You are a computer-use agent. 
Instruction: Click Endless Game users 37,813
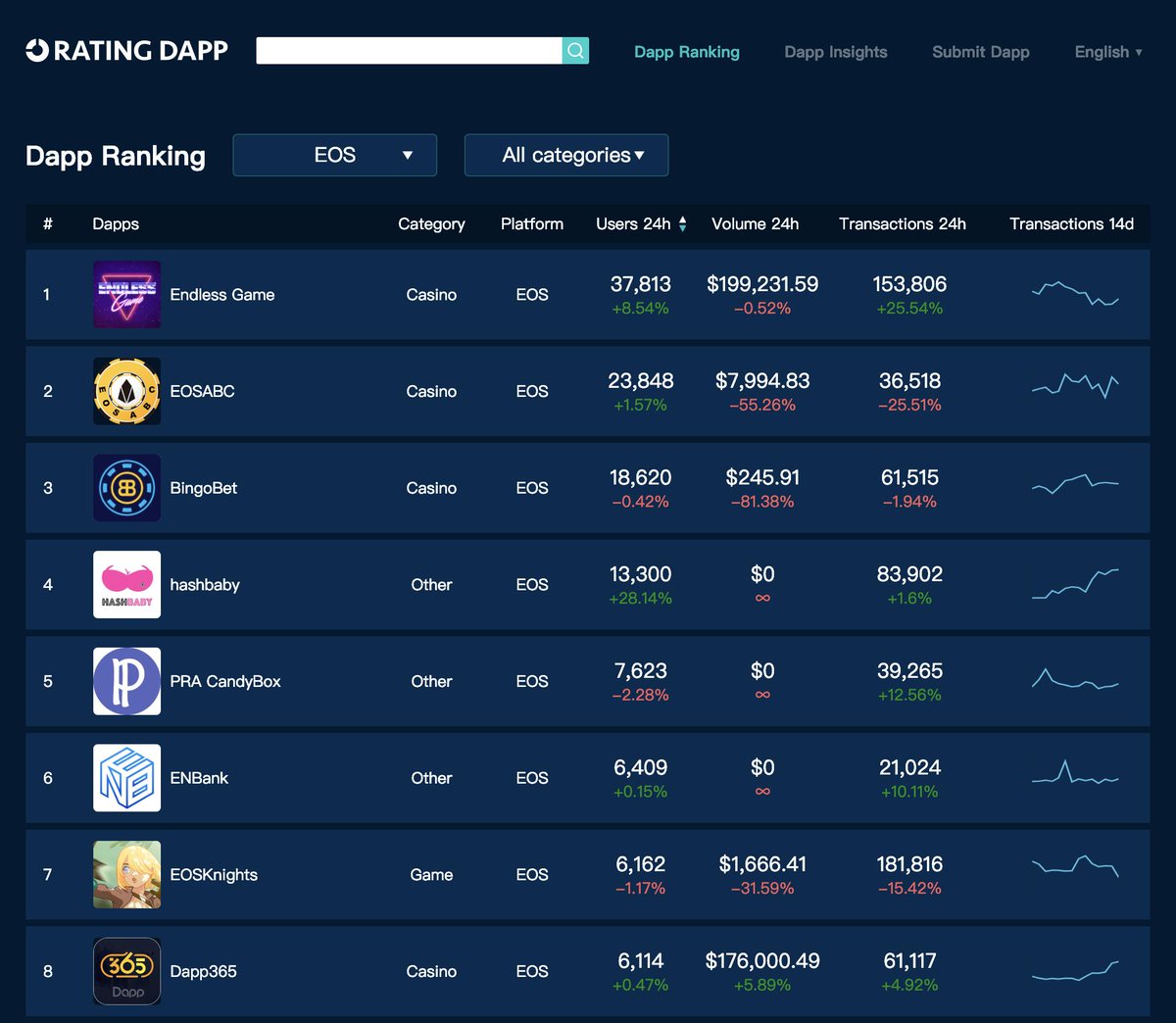click(x=640, y=284)
